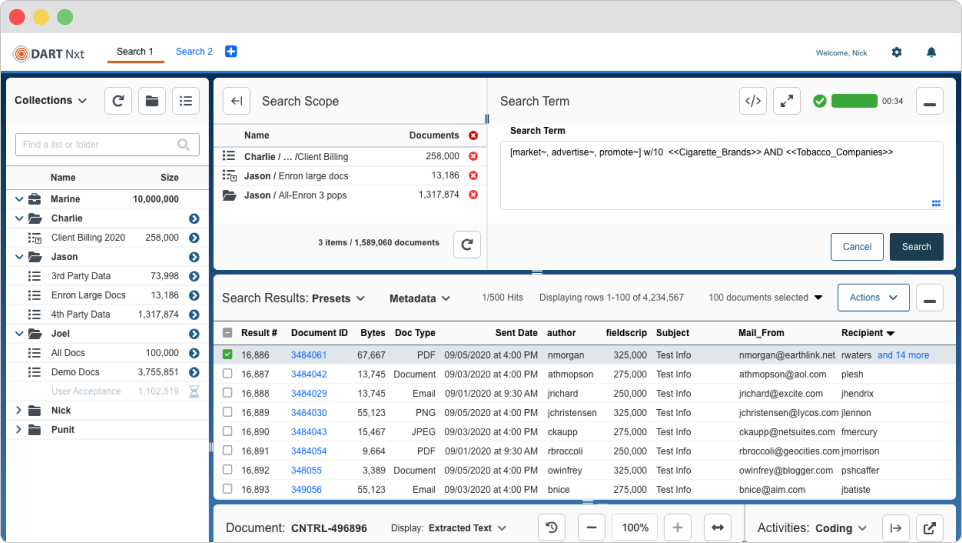Expand the Search Term panel to fullscreen

coord(787,101)
